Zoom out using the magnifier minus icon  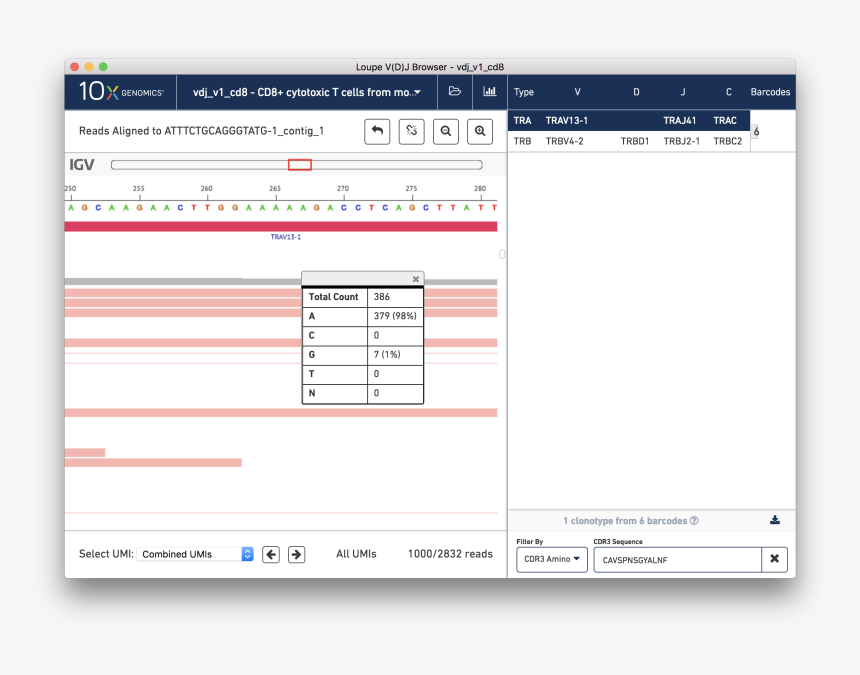[x=446, y=131]
